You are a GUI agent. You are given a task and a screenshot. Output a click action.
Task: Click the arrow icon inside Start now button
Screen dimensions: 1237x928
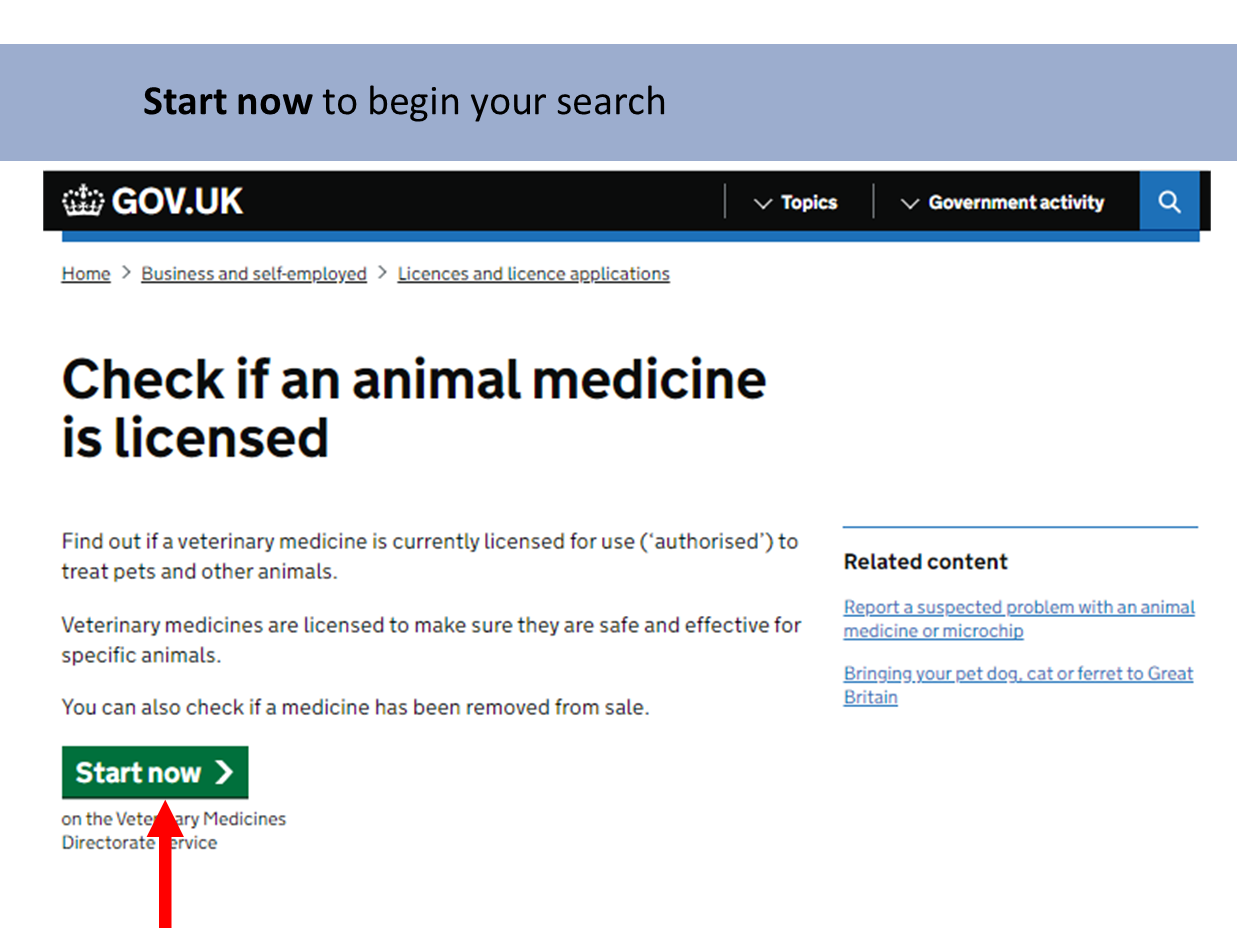click(224, 773)
